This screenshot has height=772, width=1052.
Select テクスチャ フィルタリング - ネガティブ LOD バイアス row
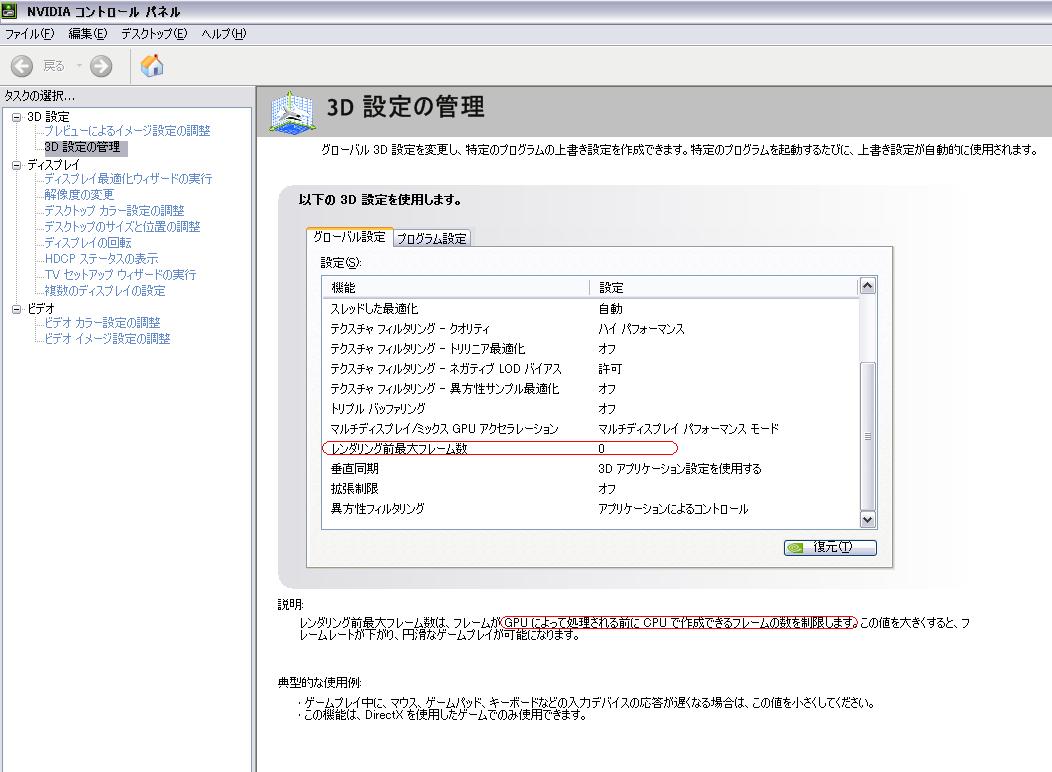pyautogui.click(x=590, y=369)
